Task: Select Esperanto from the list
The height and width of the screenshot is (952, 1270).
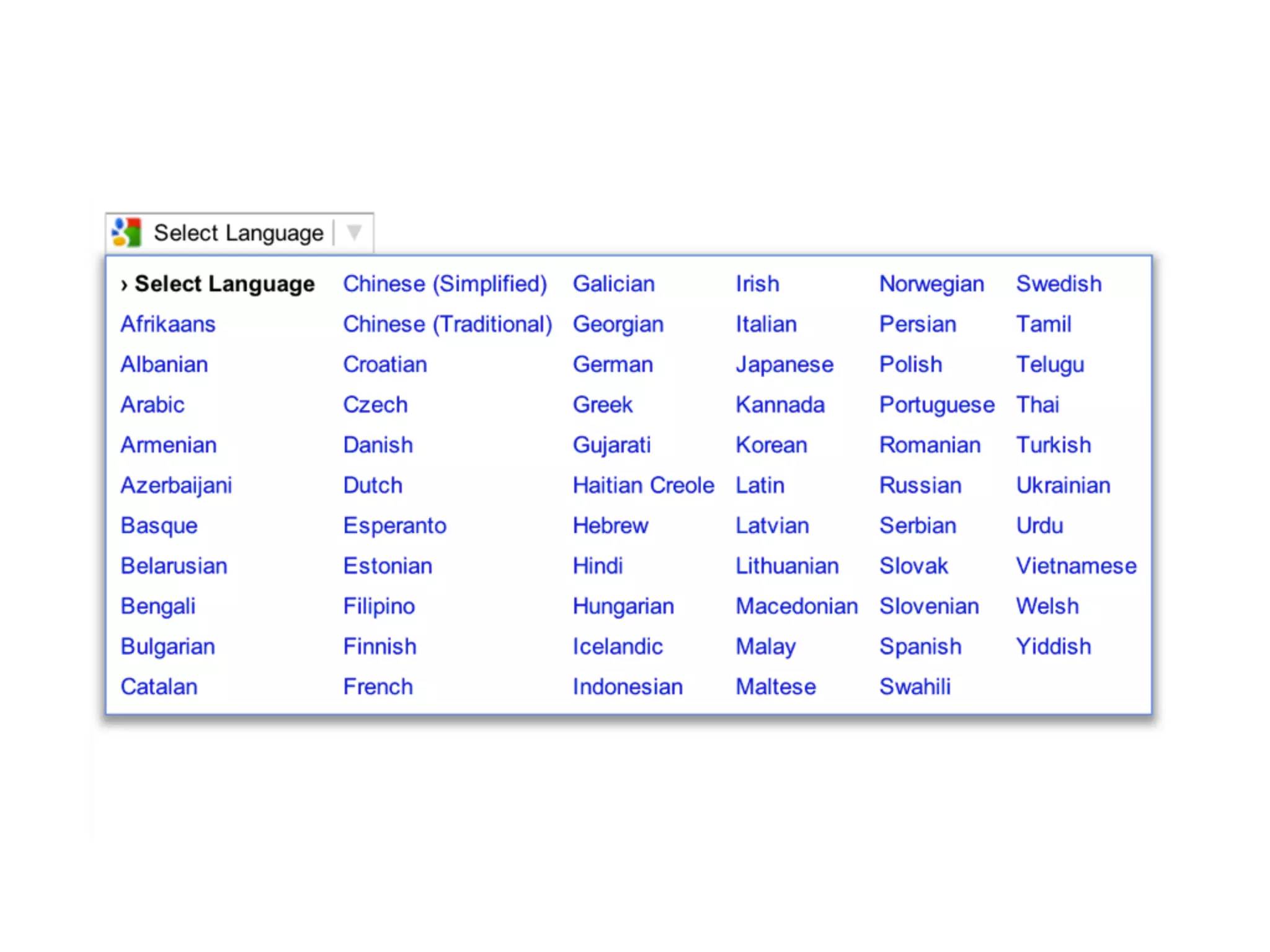Action: 395,526
